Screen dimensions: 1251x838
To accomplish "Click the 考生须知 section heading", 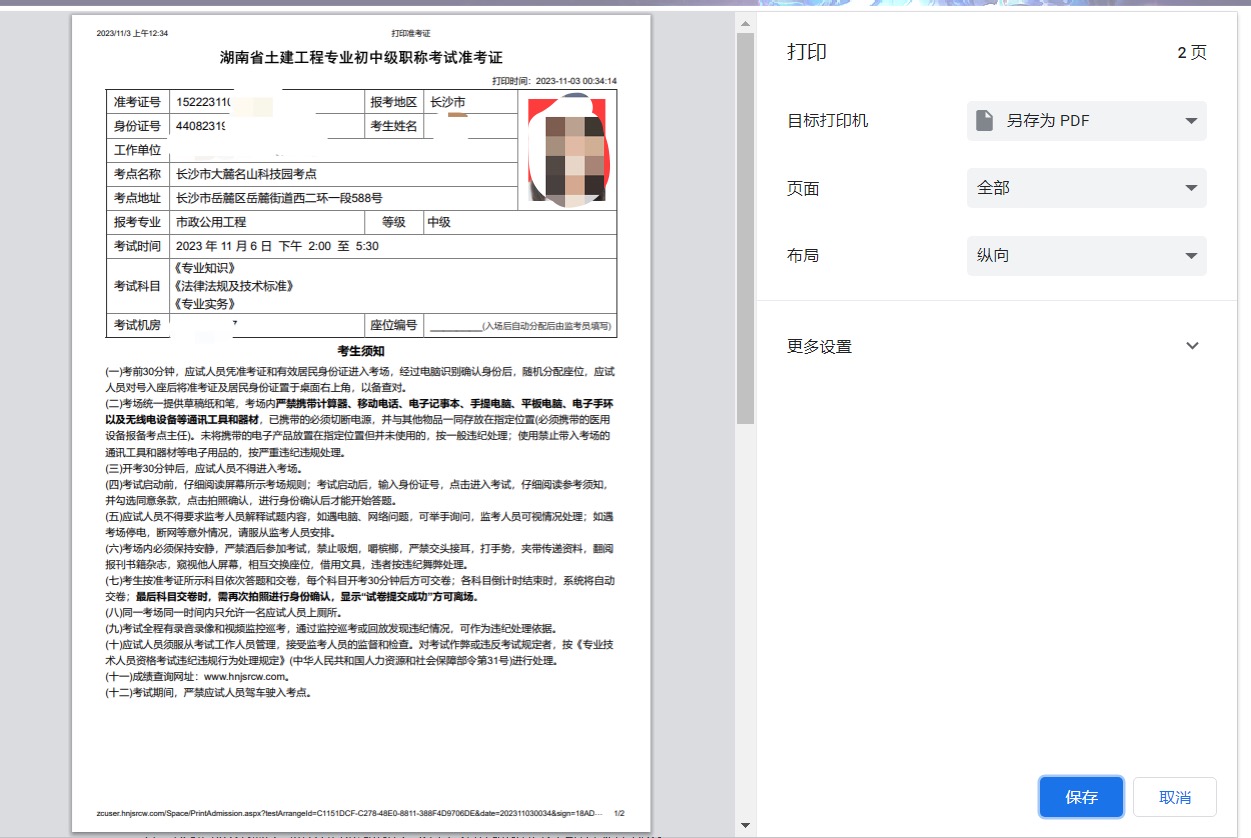I will 361,351.
